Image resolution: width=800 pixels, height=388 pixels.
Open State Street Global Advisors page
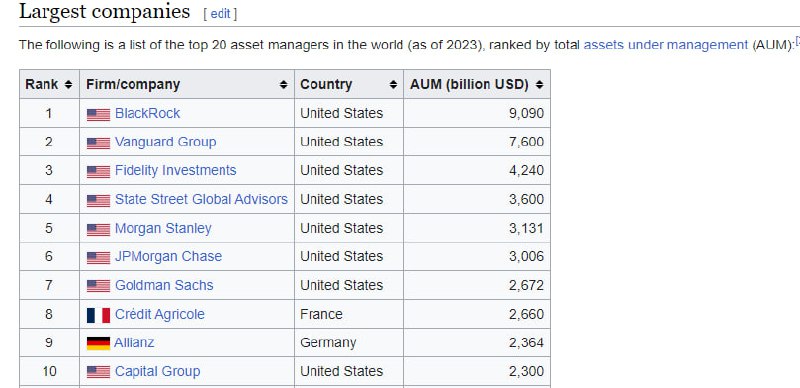[201, 199]
